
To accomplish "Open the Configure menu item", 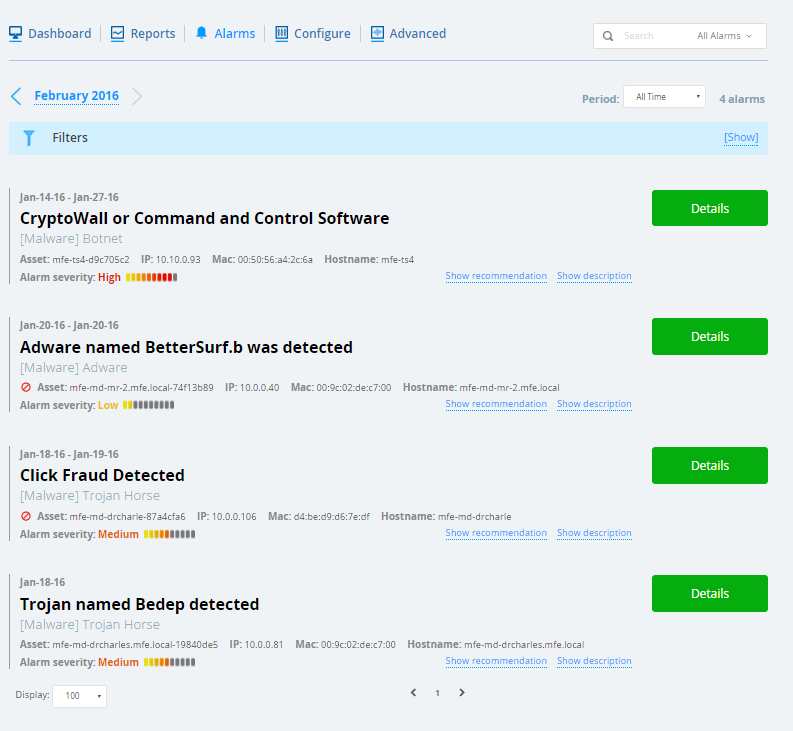I will [x=322, y=34].
